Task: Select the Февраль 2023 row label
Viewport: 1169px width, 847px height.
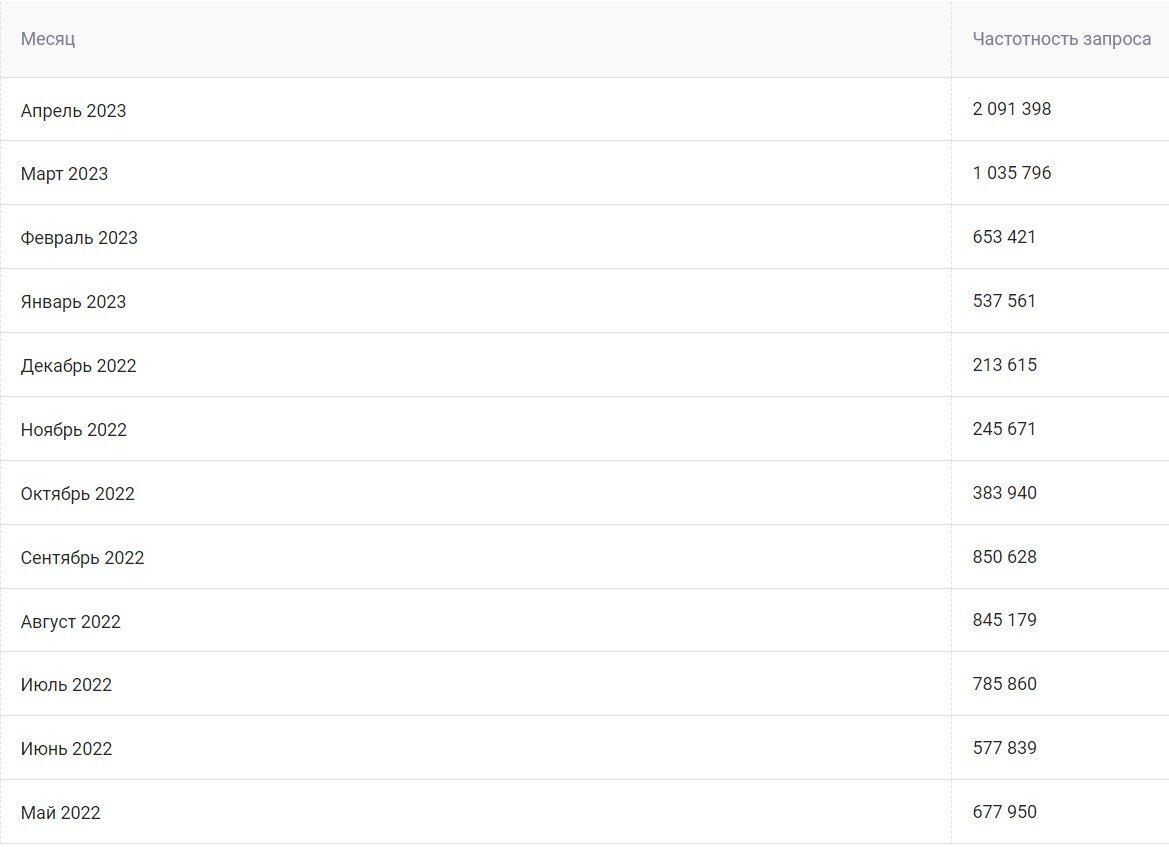Action: pyautogui.click(x=79, y=238)
